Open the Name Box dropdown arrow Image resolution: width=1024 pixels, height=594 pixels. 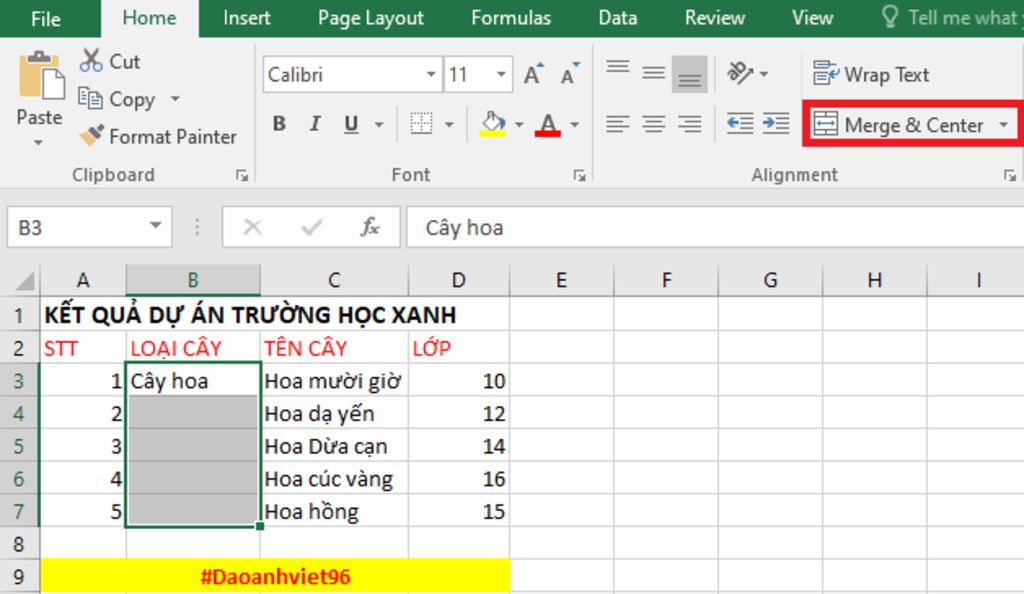(x=155, y=226)
